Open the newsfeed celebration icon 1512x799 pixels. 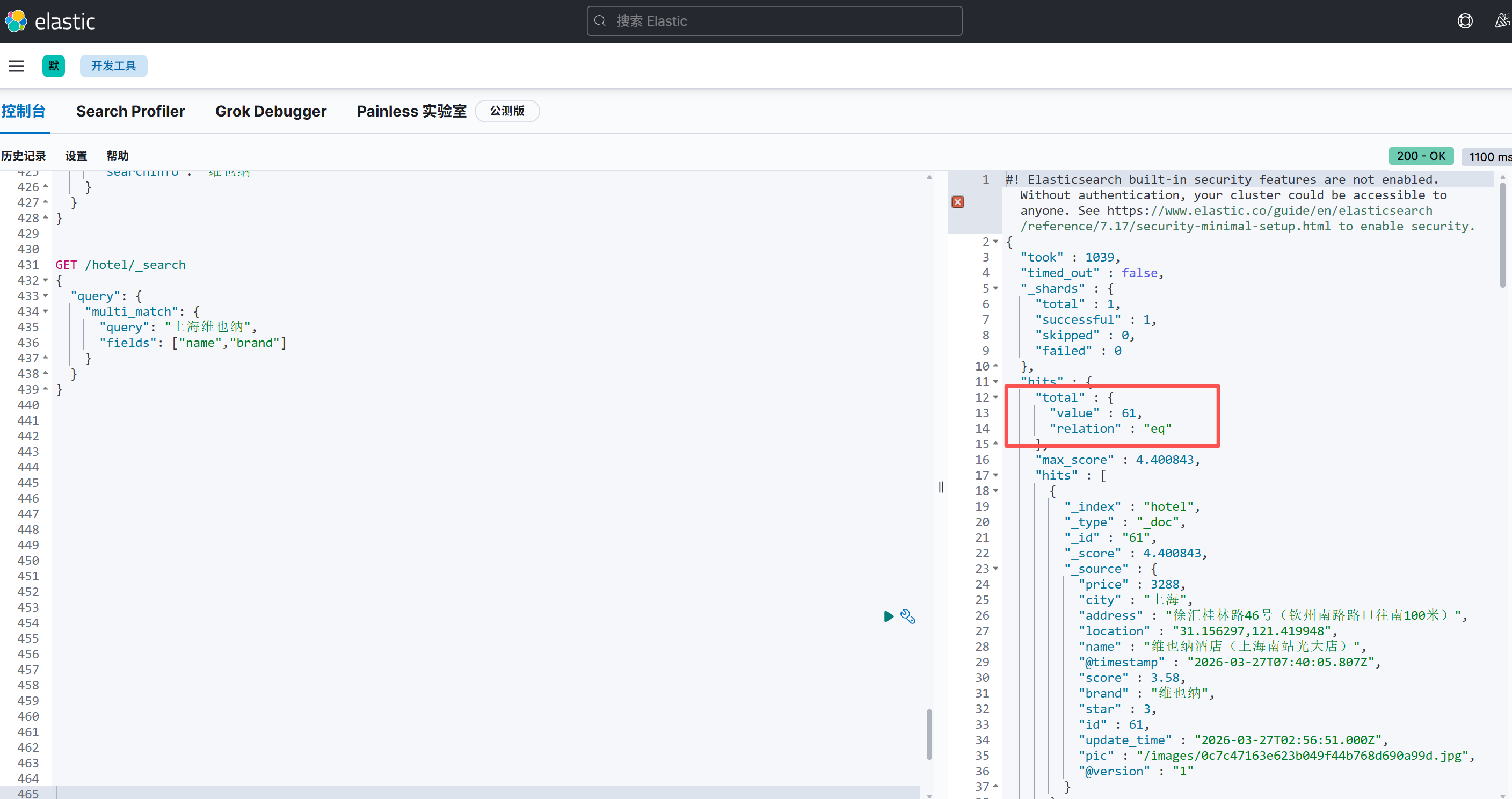click(1501, 21)
